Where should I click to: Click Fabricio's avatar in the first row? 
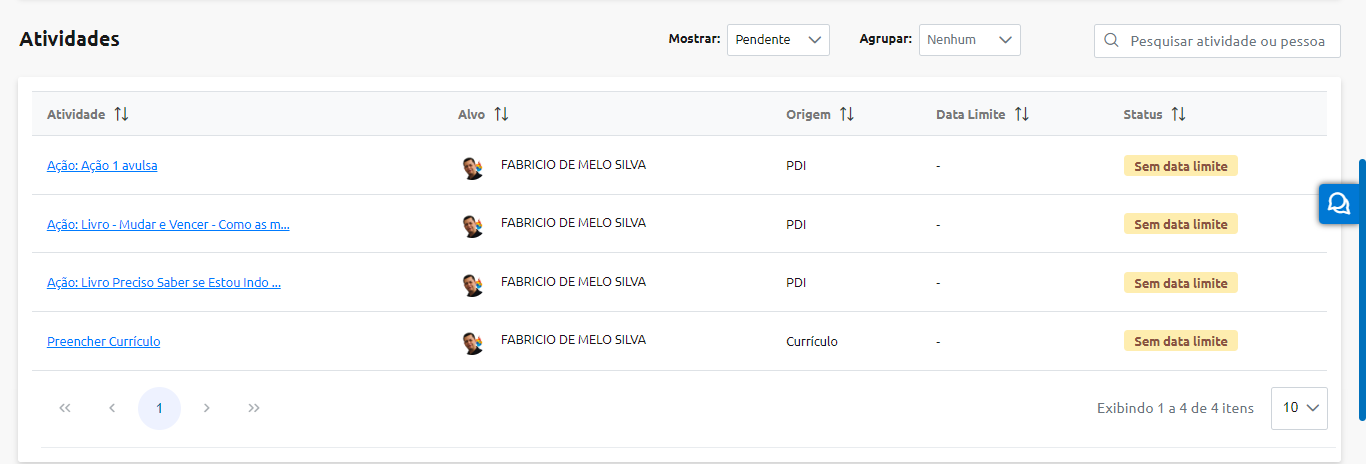pos(473,167)
